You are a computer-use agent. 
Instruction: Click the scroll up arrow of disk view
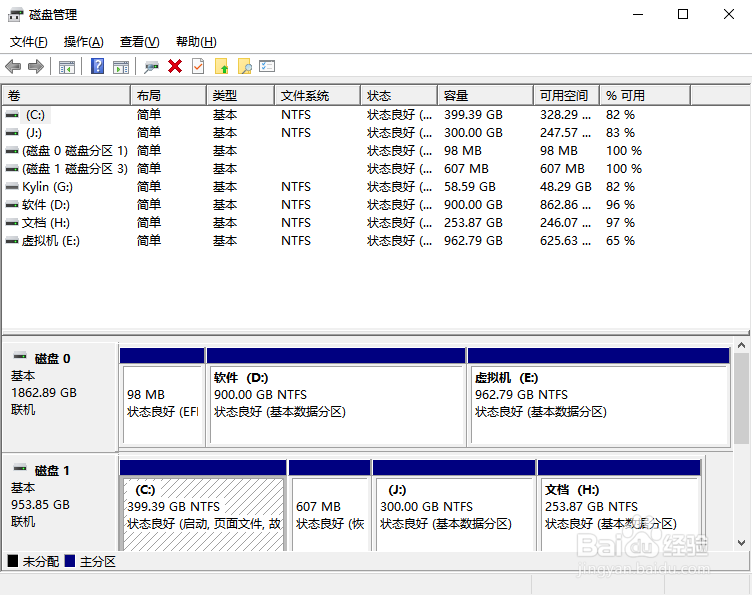[741, 345]
